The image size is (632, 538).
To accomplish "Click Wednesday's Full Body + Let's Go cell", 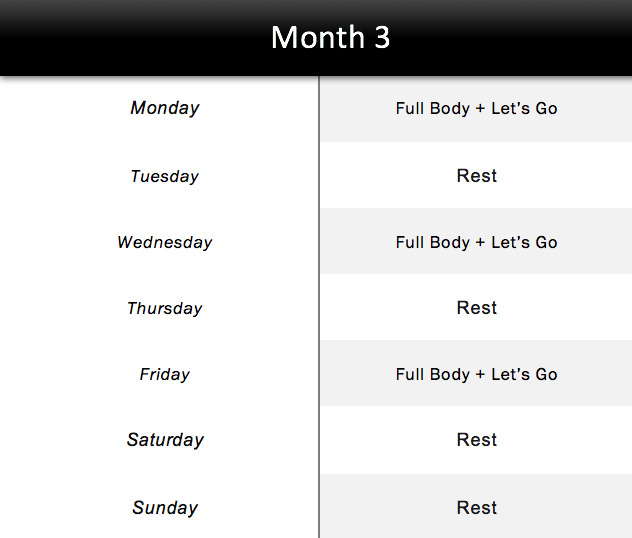I will coord(476,242).
